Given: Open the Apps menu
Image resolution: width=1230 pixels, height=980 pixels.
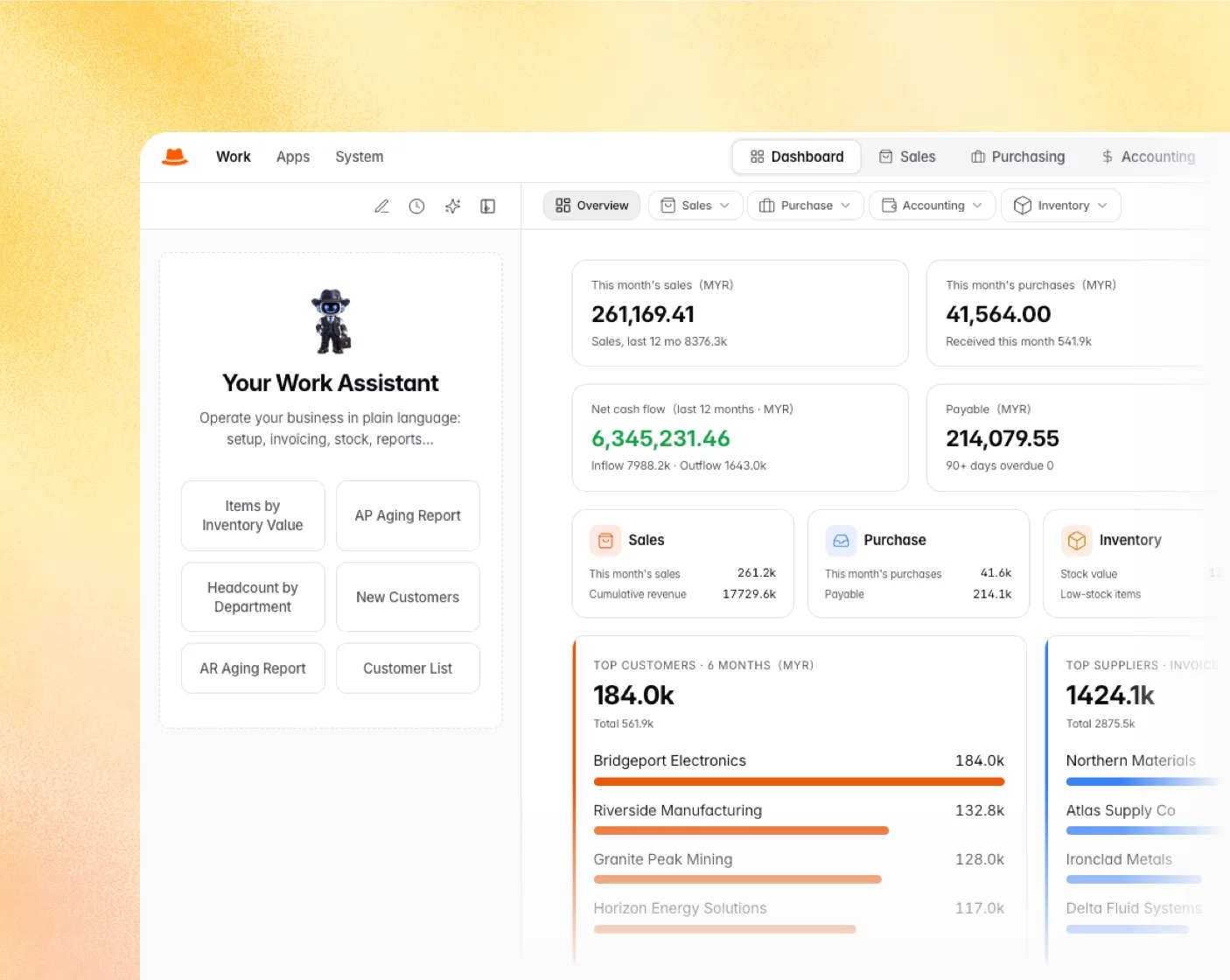Looking at the screenshot, I should click(293, 157).
